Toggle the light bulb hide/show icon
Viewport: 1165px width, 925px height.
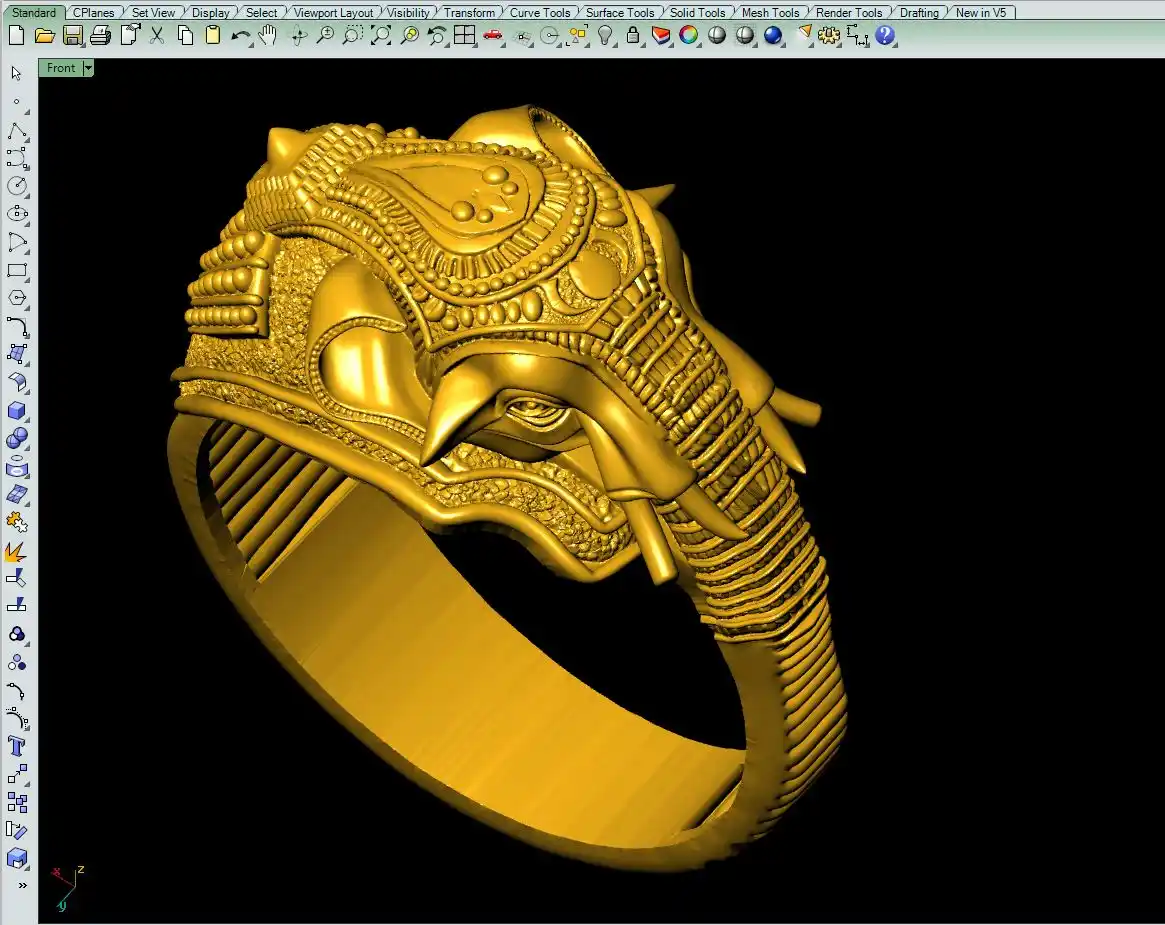coord(605,36)
